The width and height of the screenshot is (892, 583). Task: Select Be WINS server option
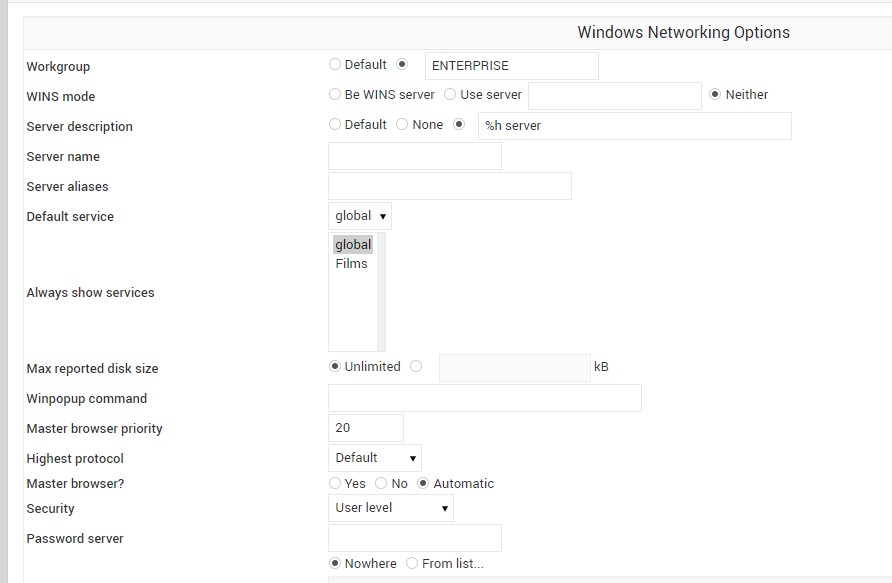coord(335,95)
